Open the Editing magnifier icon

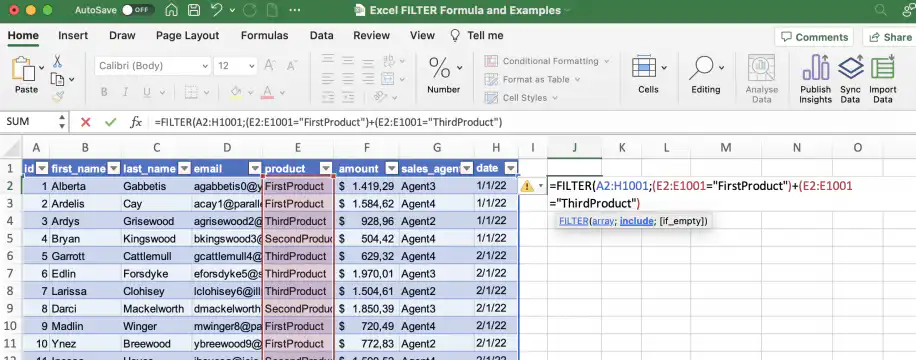click(701, 67)
